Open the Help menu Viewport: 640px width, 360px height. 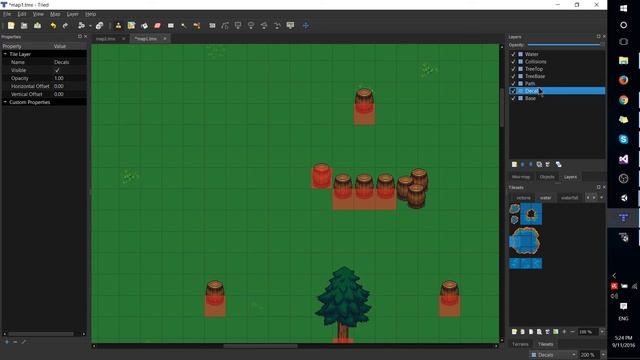pos(91,14)
